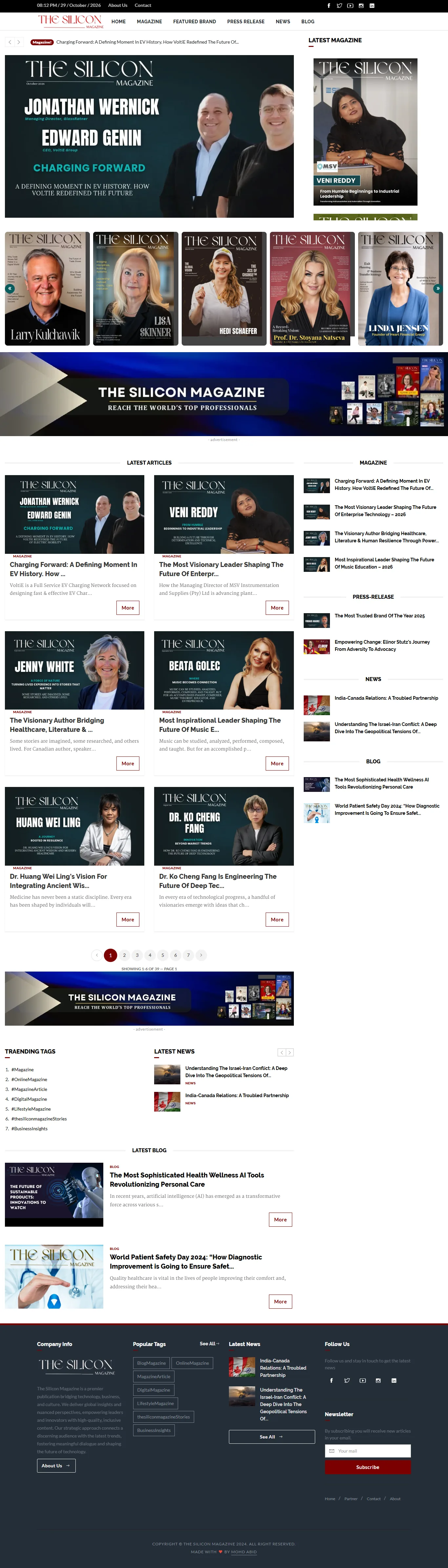The width and height of the screenshot is (448, 1568).
Task: Open the Facebook icon in top bar
Action: pyautogui.click(x=329, y=6)
